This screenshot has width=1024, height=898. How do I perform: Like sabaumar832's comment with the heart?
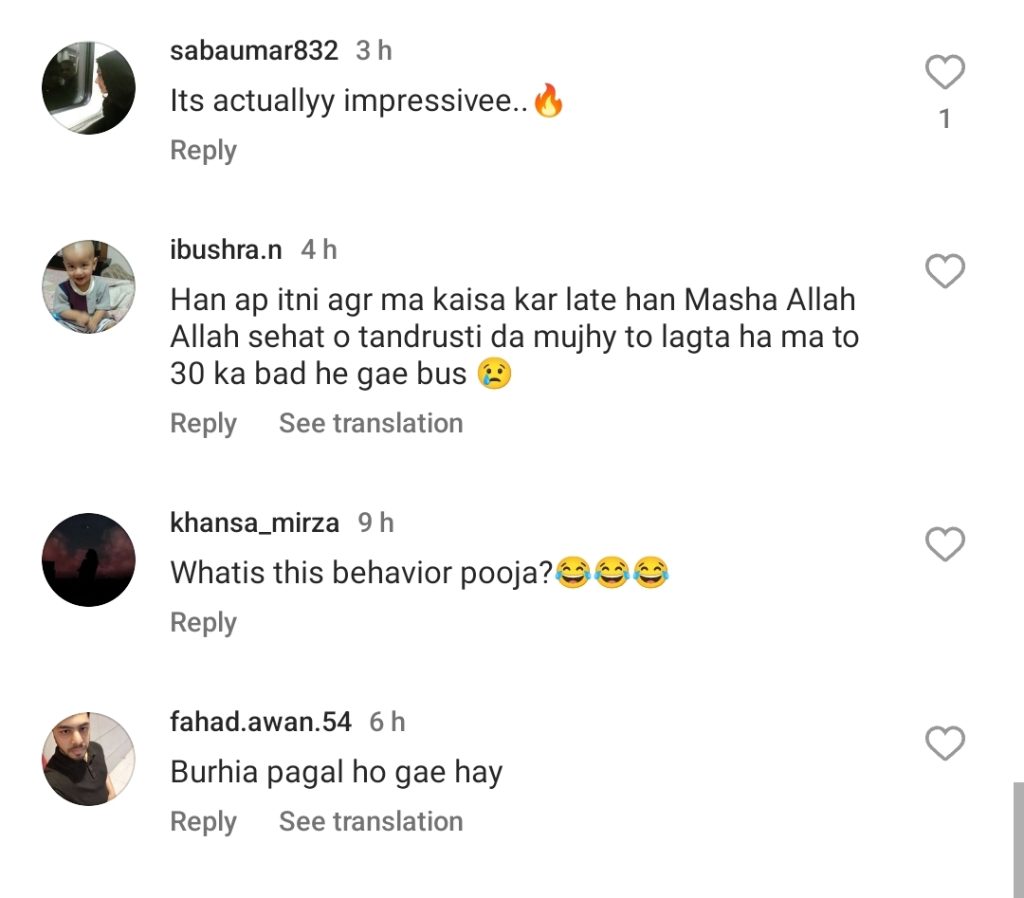click(945, 72)
